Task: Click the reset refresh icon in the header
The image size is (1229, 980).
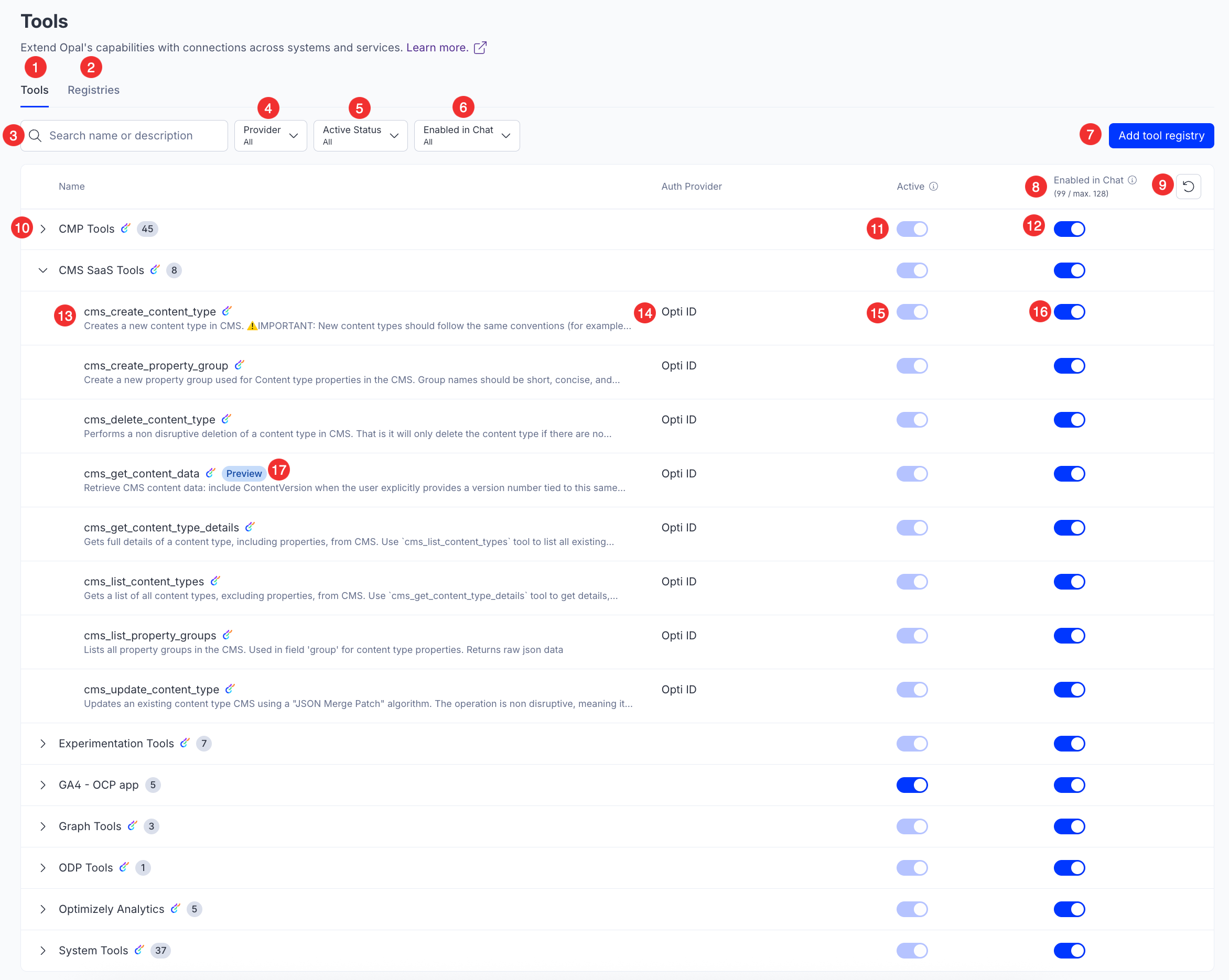Action: 1188,187
